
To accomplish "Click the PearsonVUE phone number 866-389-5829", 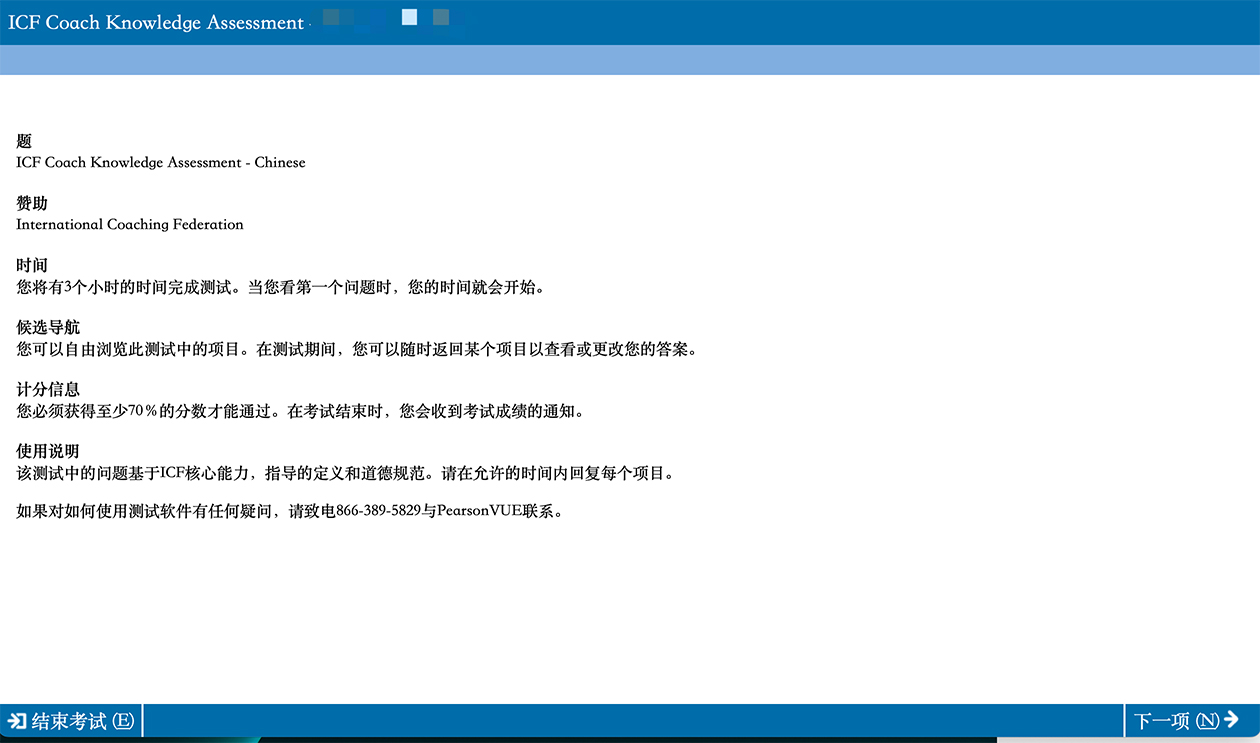I will [x=378, y=511].
